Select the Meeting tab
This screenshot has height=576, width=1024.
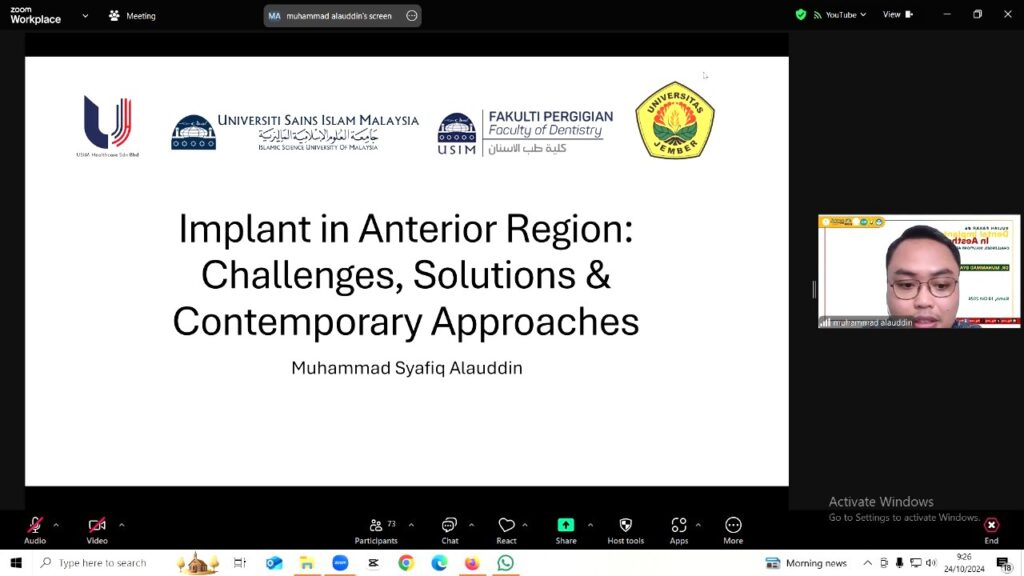133,16
